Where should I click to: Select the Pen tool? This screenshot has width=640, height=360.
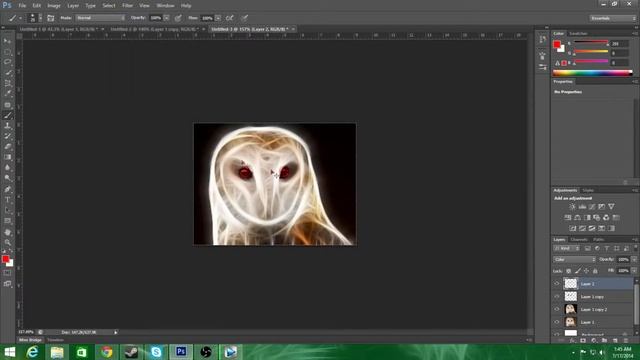pyautogui.click(x=7, y=189)
